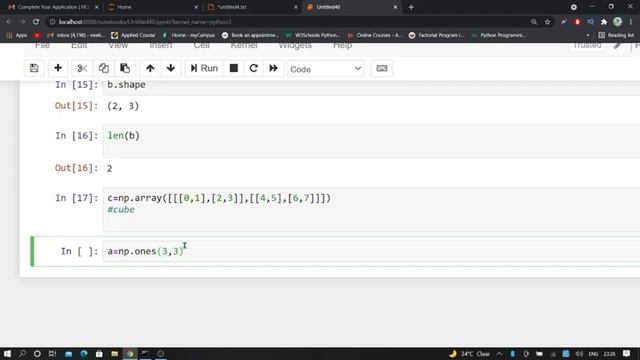Viewport: 640px width, 360px height.
Task: Open the cell type Code dropdown
Action: 326,69
